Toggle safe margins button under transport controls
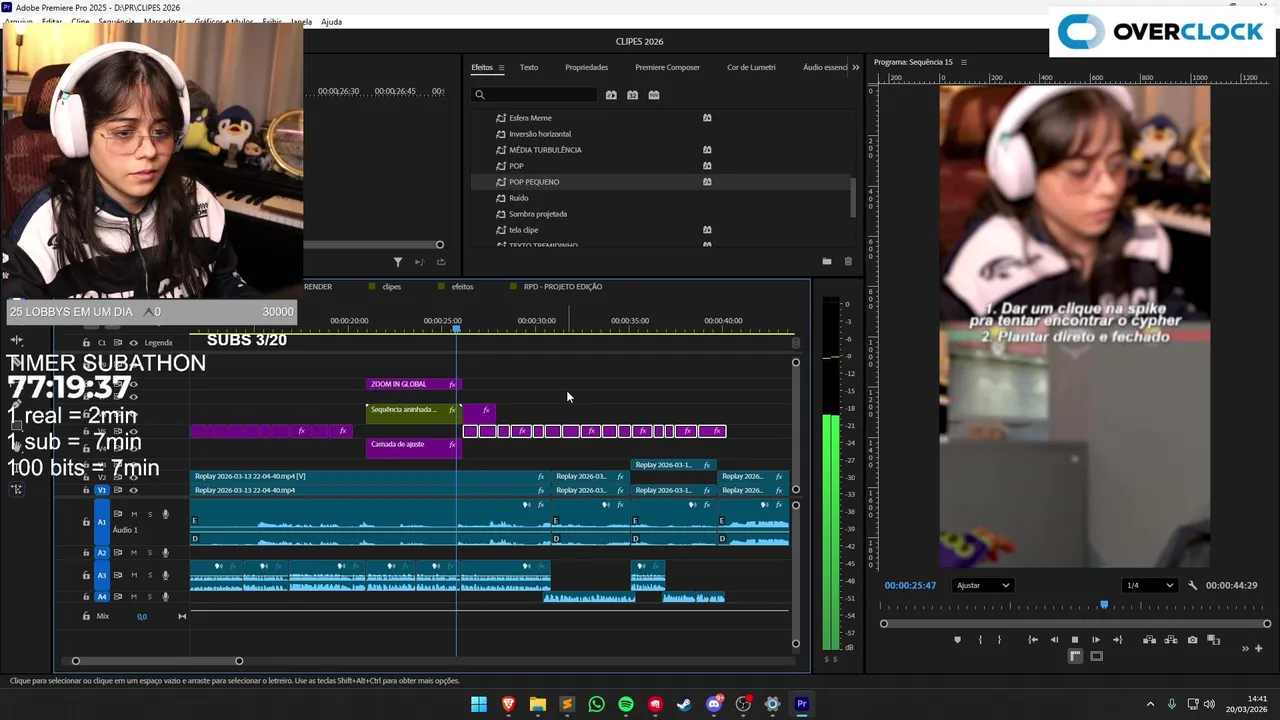 (x=1096, y=656)
